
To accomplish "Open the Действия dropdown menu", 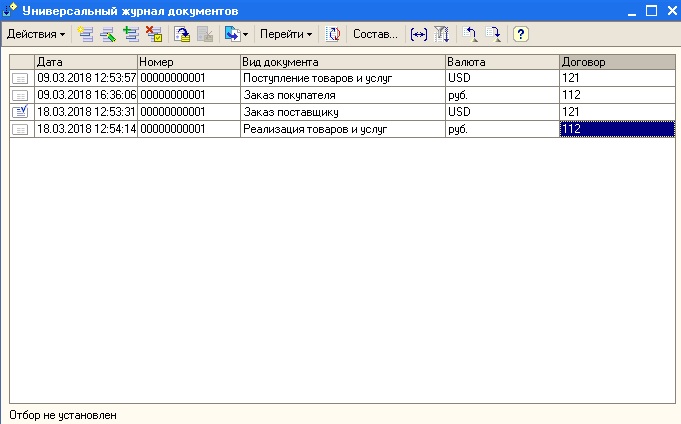I will [36, 34].
